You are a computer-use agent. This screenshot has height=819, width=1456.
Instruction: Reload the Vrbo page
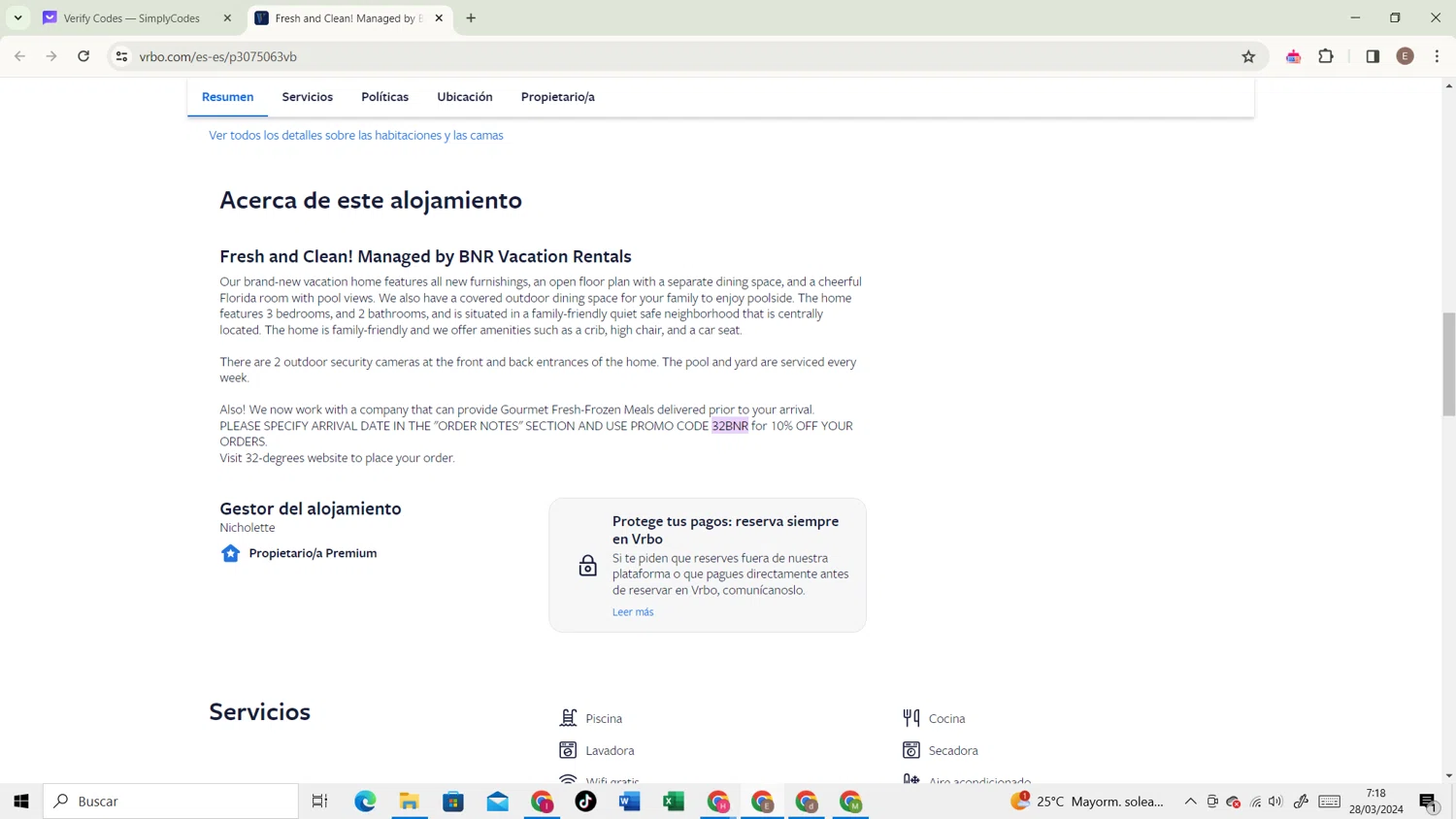[x=83, y=56]
